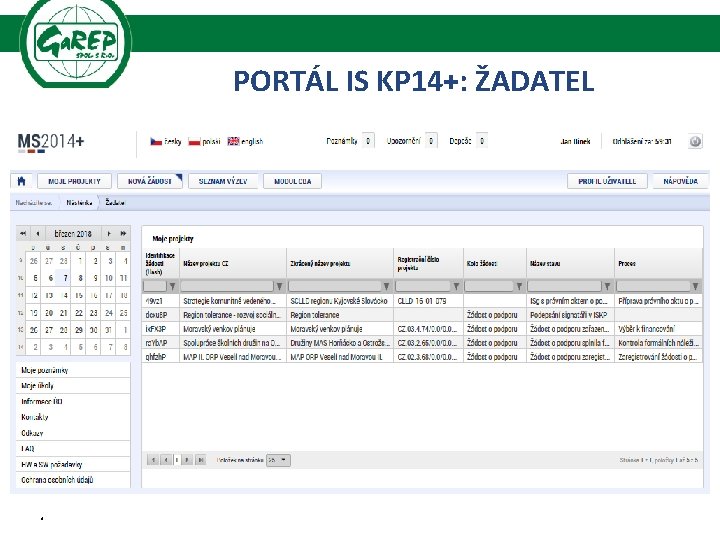Image resolution: width=720 pixels, height=540 pixels.
Task: Go to next page in pager
Action: coord(187,460)
